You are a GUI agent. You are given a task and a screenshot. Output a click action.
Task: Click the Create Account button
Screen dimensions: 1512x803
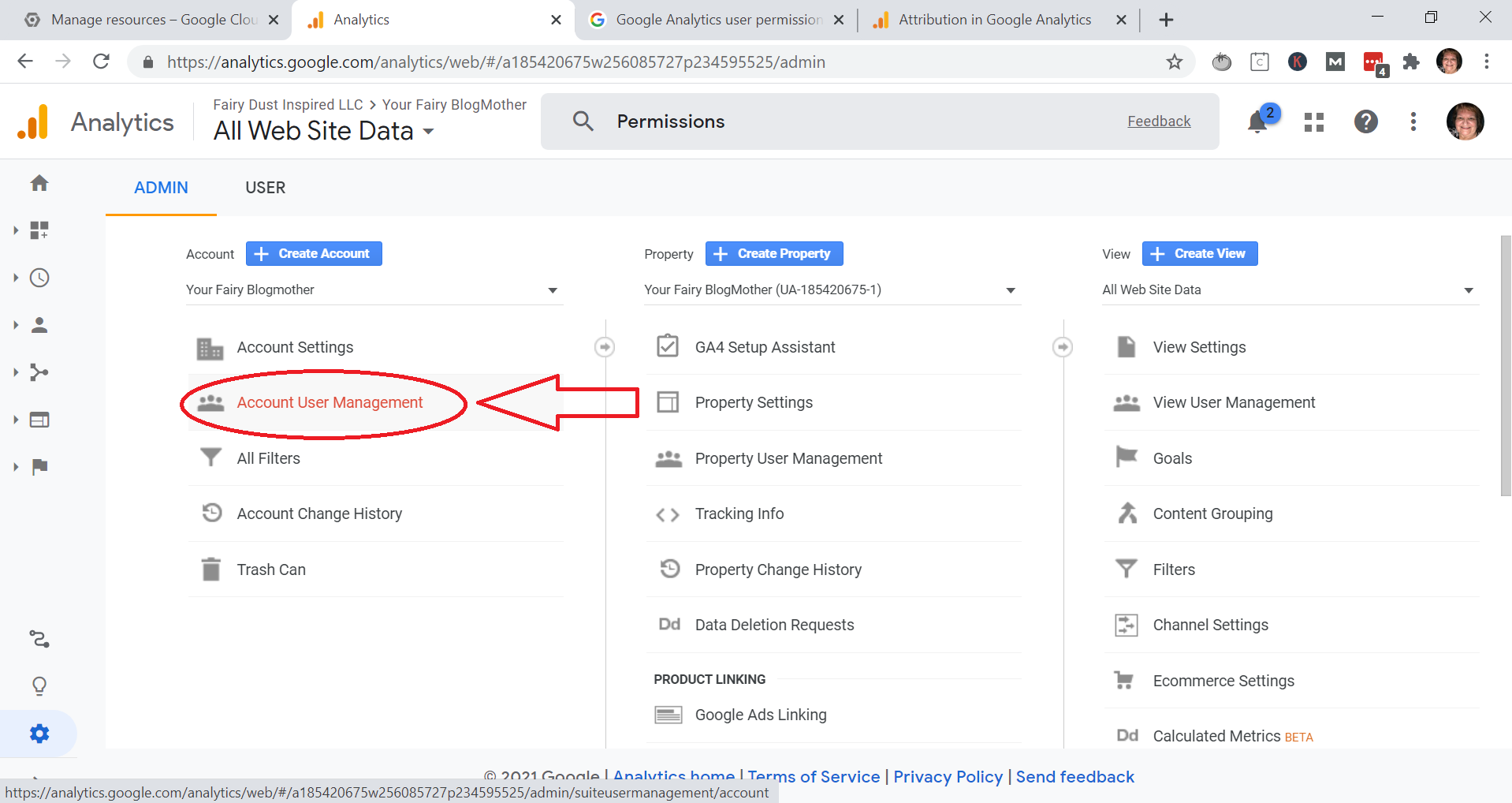[x=314, y=253]
